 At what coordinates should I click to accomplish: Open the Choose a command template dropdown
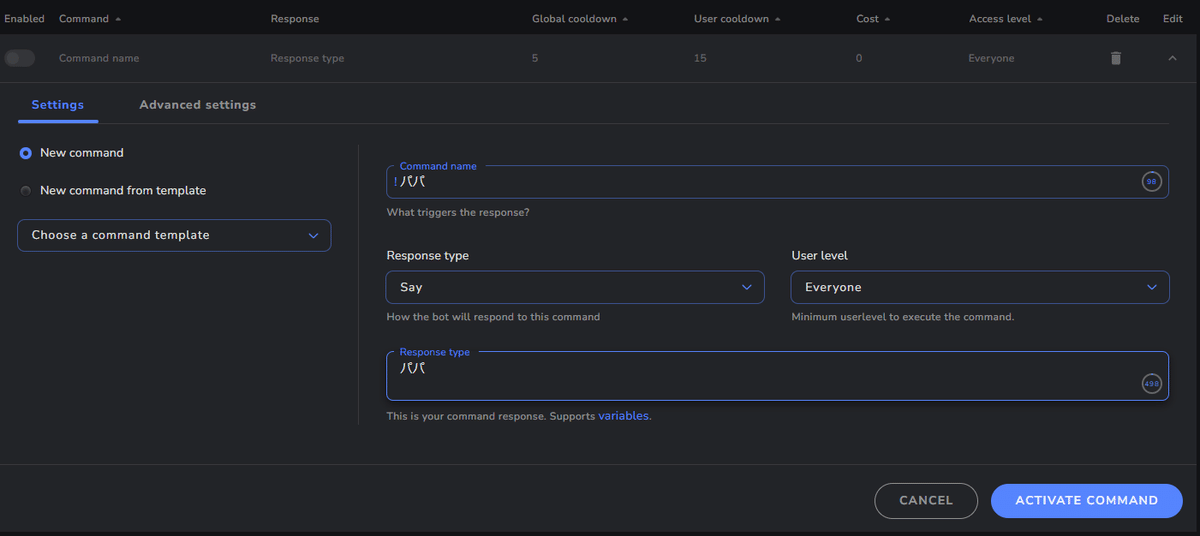click(174, 235)
